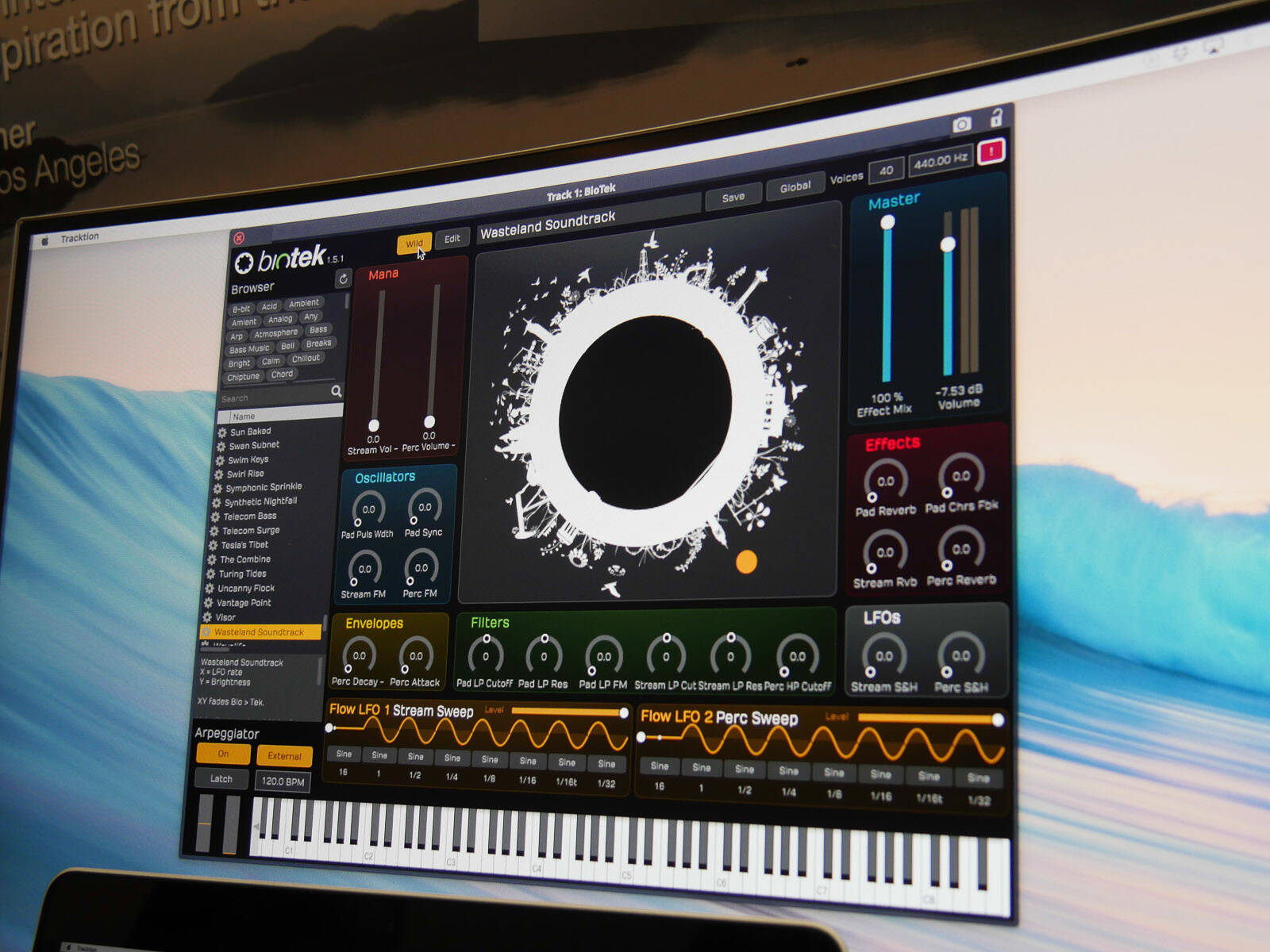1270x952 pixels.
Task: Open last Sine shape dropdown in Flow LFO 2
Action: tap(979, 778)
